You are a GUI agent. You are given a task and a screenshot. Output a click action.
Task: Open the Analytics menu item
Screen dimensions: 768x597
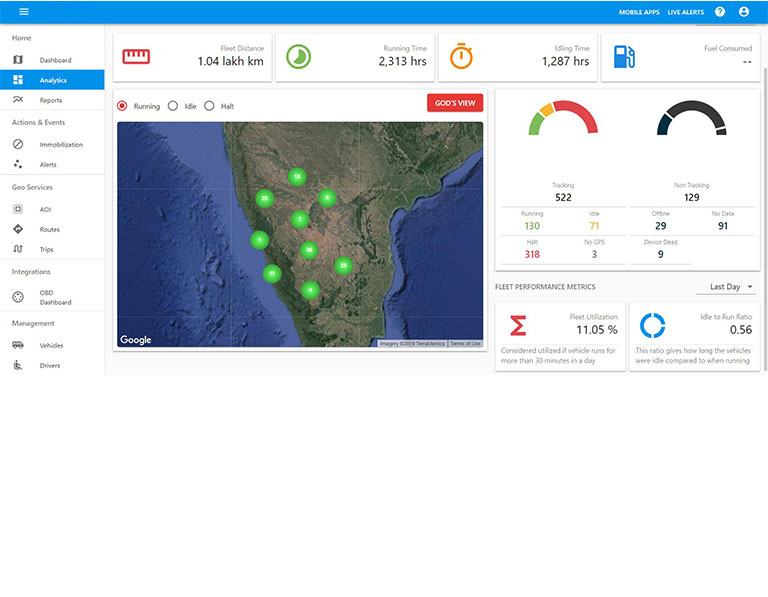coord(53,80)
